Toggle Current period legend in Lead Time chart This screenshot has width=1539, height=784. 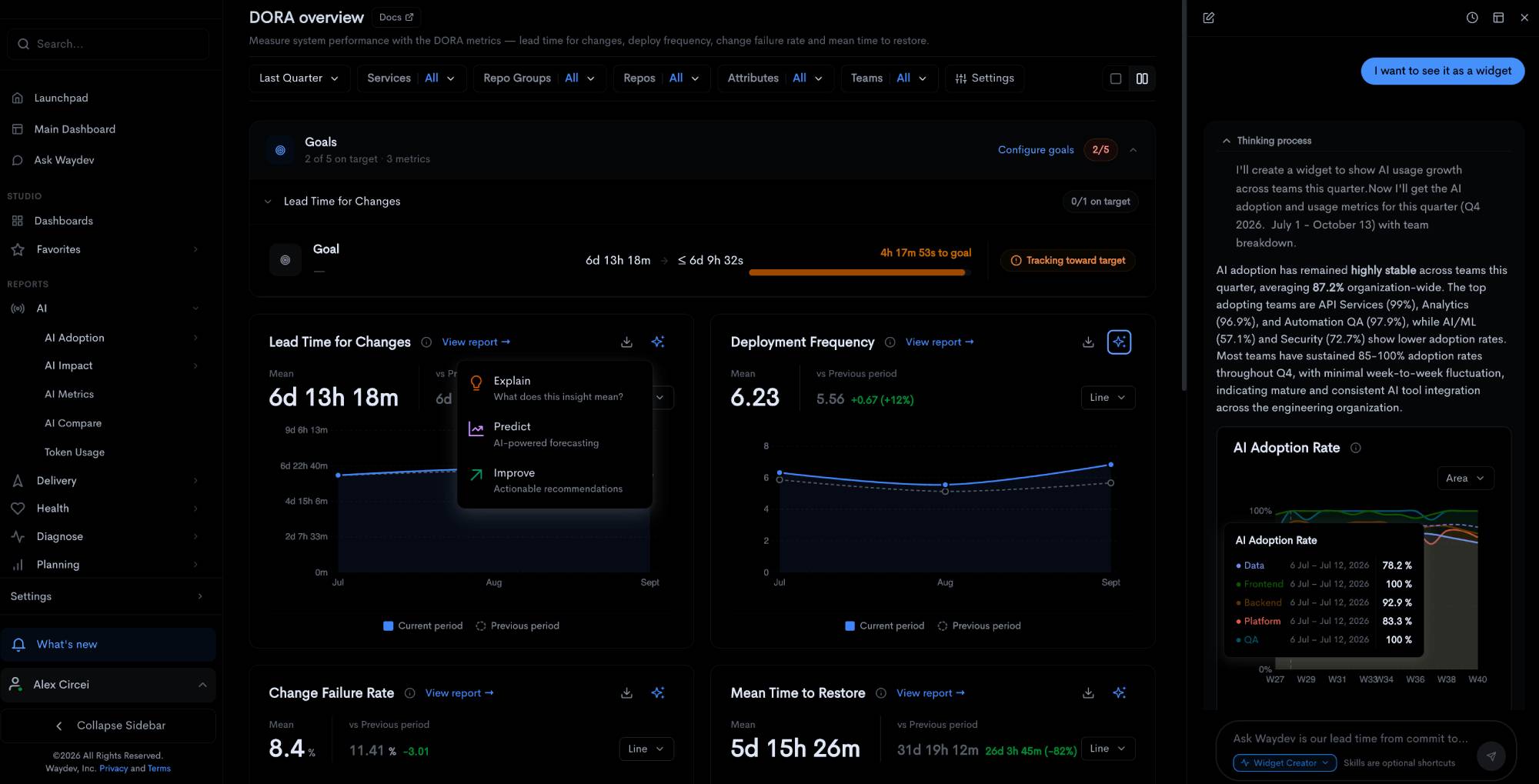422,626
